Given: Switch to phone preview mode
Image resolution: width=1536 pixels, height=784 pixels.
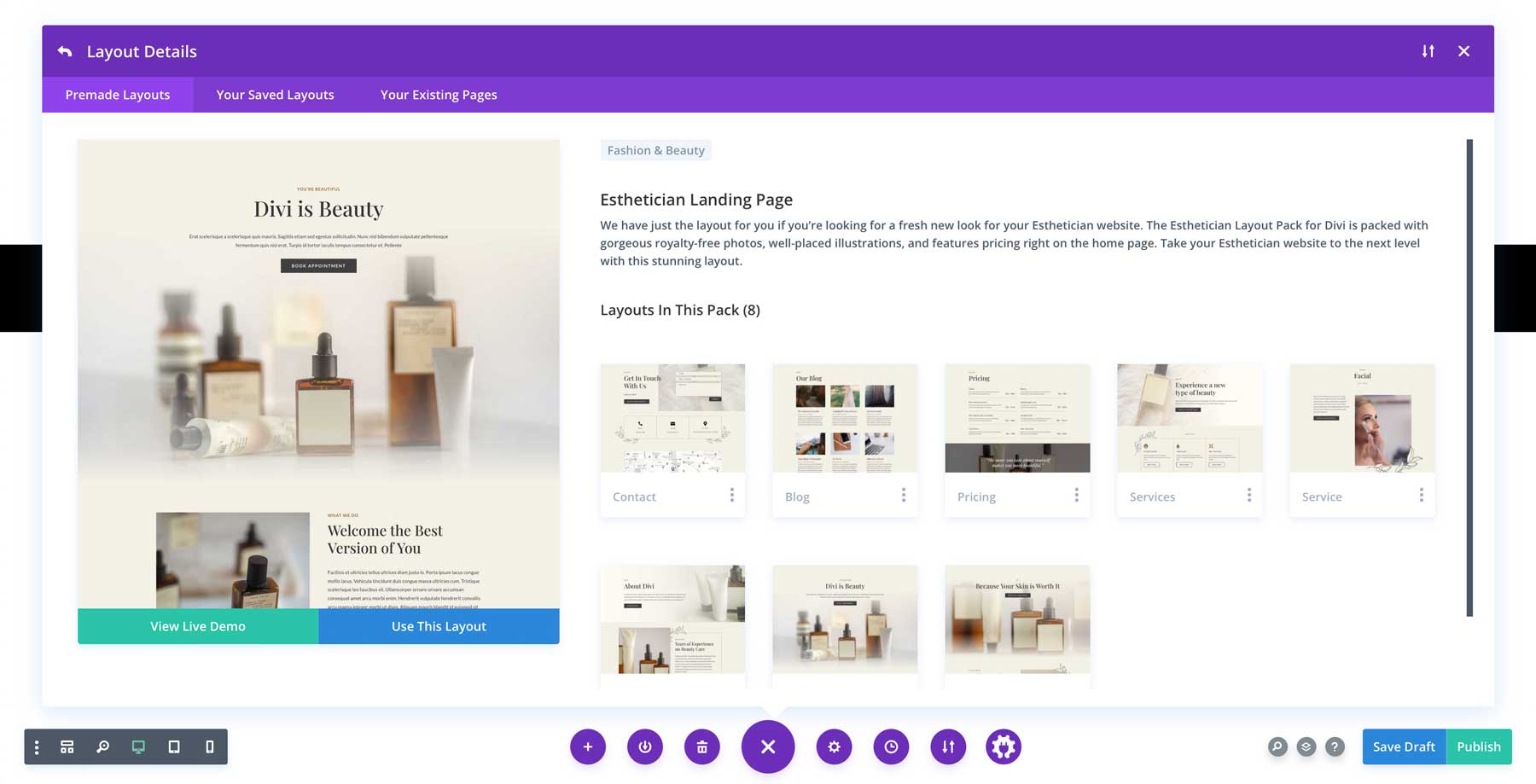Looking at the screenshot, I should coord(209,746).
